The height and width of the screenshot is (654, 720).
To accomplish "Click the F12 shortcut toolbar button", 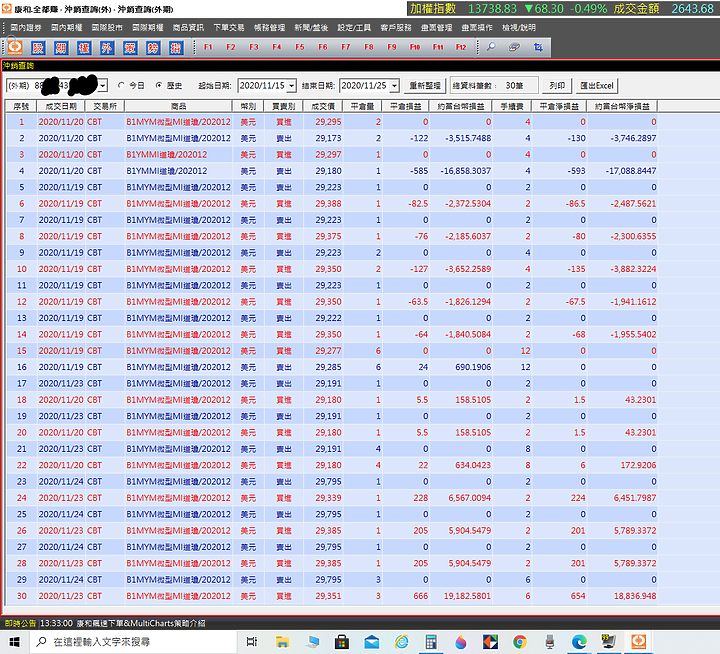I will 461,47.
